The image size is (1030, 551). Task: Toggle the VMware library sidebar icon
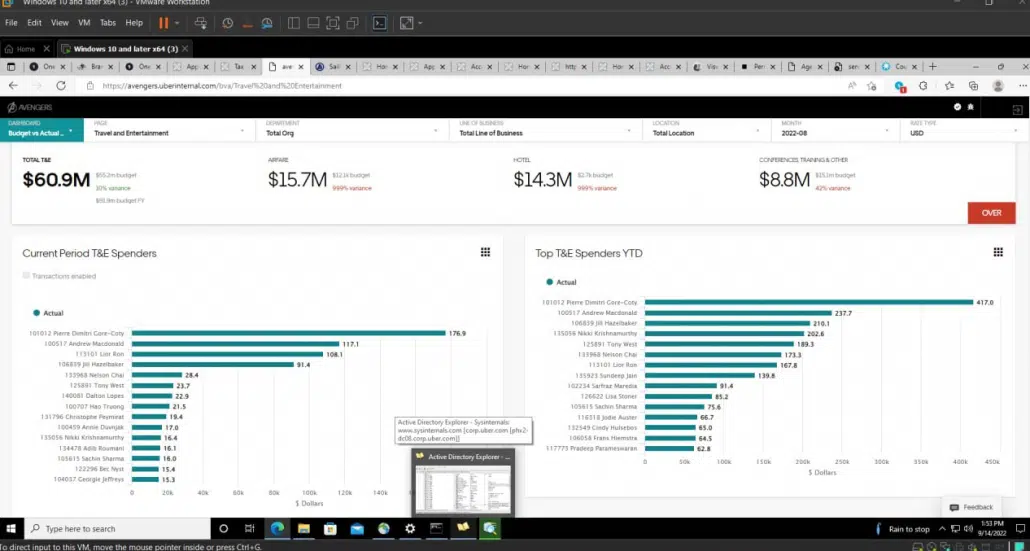tap(294, 24)
